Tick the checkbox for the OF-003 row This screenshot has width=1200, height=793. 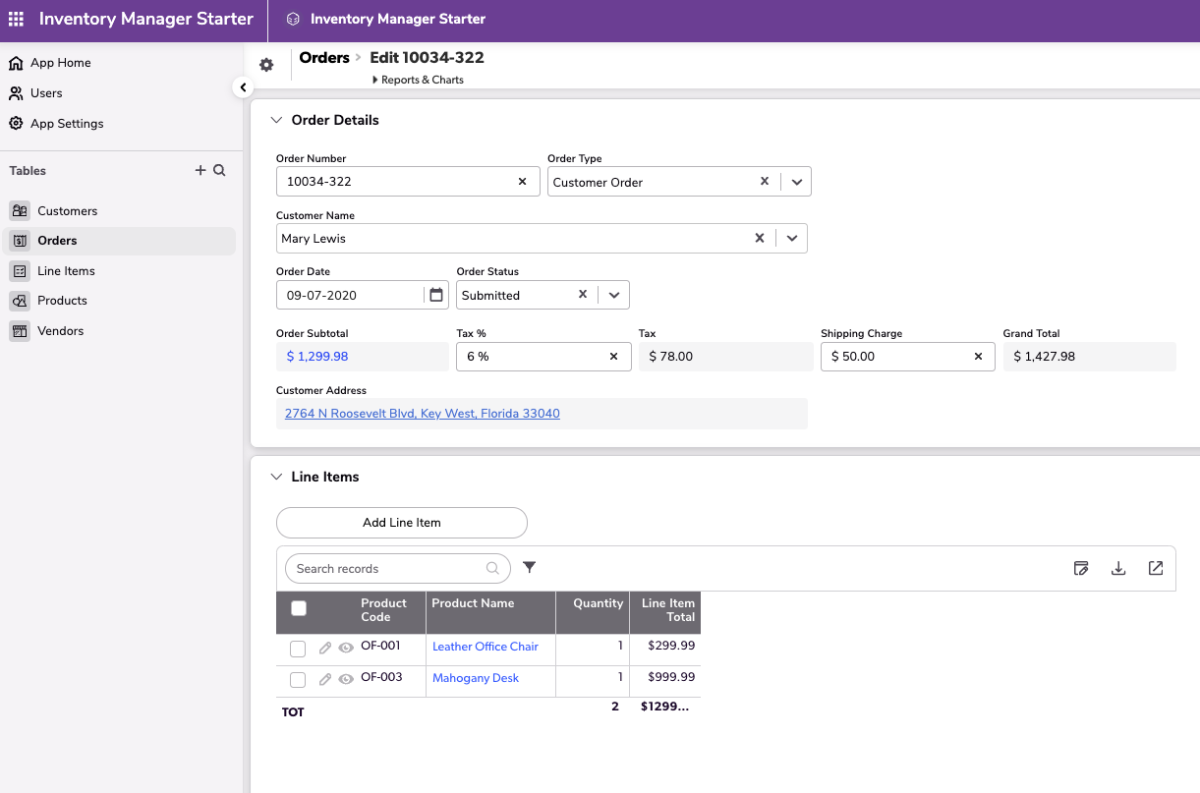pyautogui.click(x=297, y=680)
